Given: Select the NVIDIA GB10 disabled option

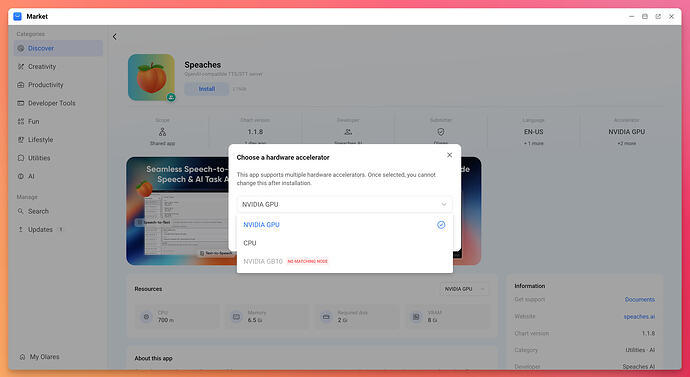Looking at the screenshot, I should [x=345, y=261].
